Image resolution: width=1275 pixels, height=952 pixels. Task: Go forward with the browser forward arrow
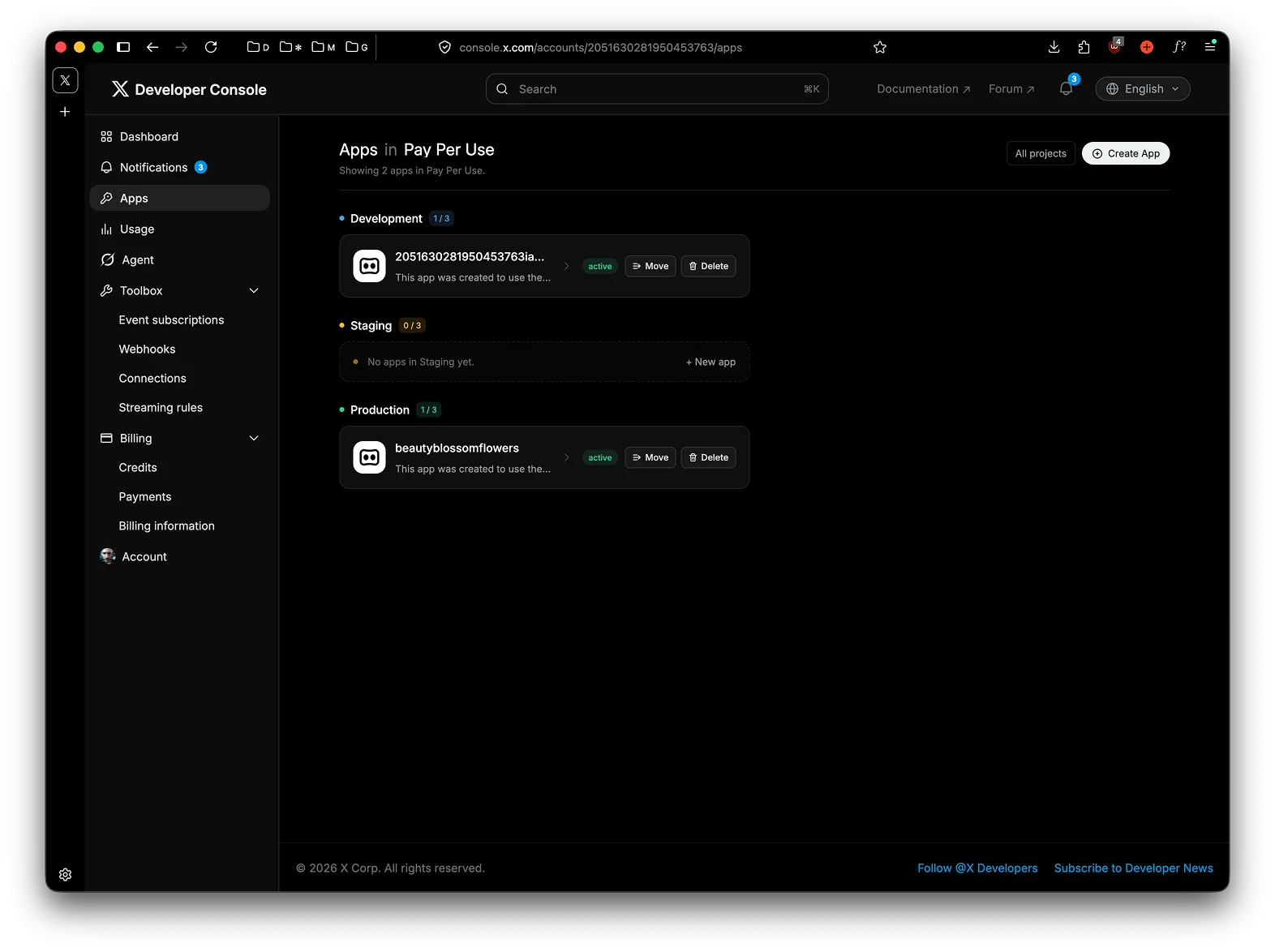[x=182, y=47]
